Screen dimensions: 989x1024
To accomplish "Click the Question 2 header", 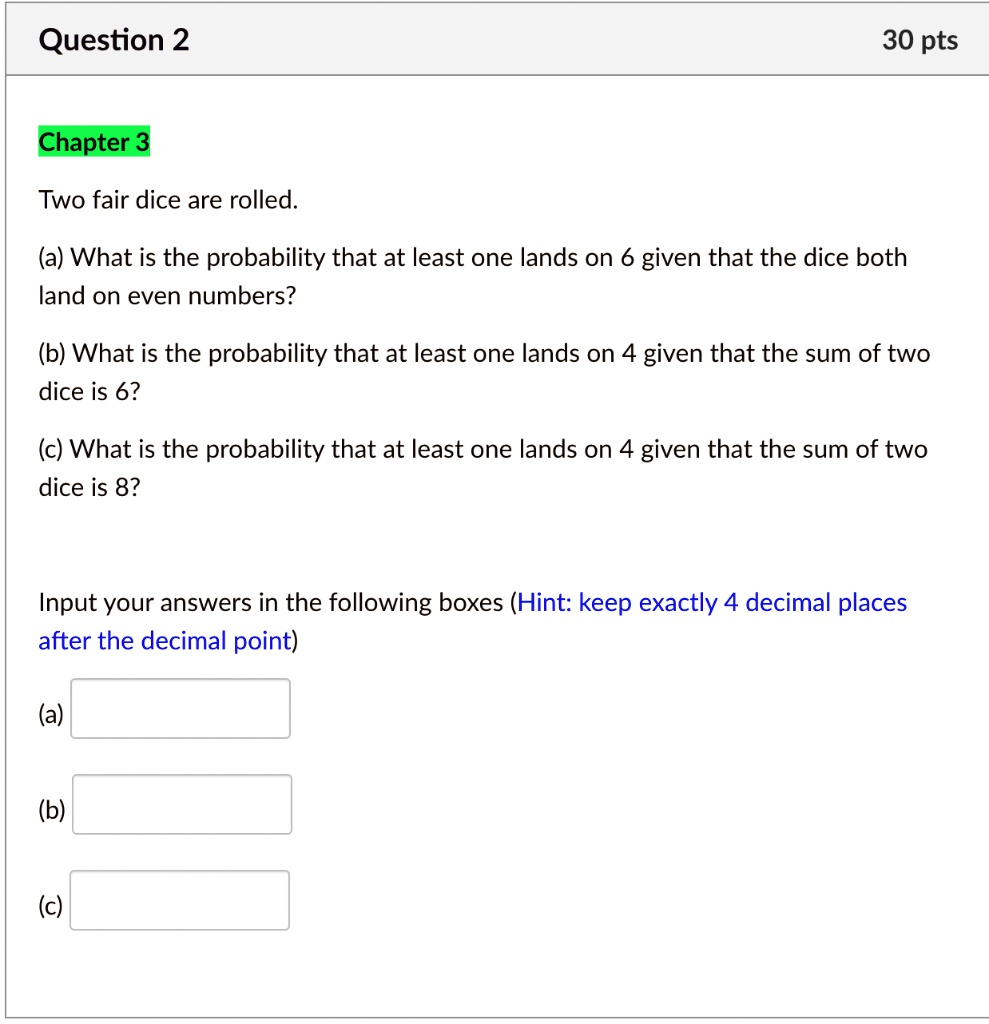I will pyautogui.click(x=112, y=39).
